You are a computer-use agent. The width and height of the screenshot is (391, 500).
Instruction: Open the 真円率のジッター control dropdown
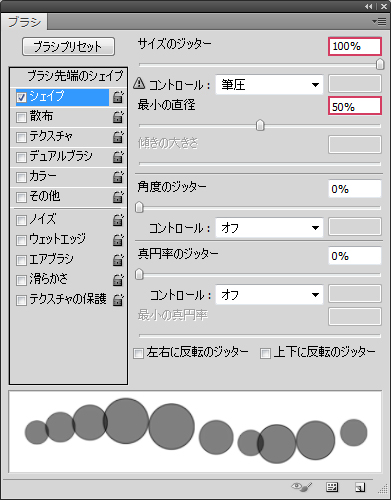[x=269, y=295]
